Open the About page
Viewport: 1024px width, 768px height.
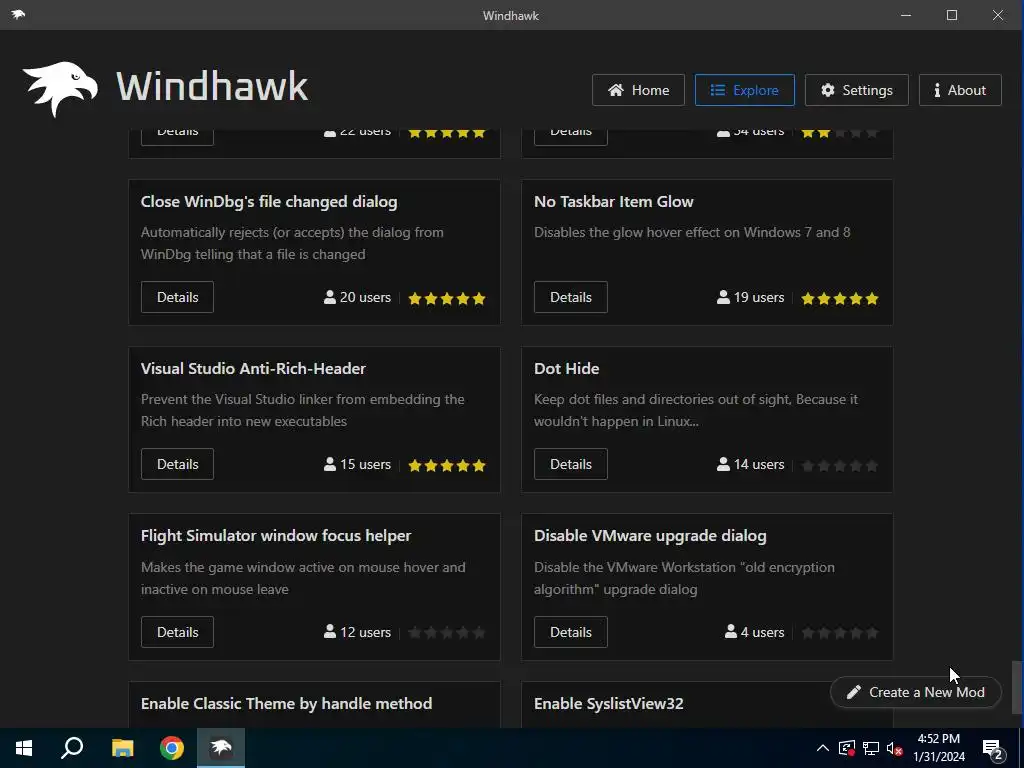pos(960,90)
